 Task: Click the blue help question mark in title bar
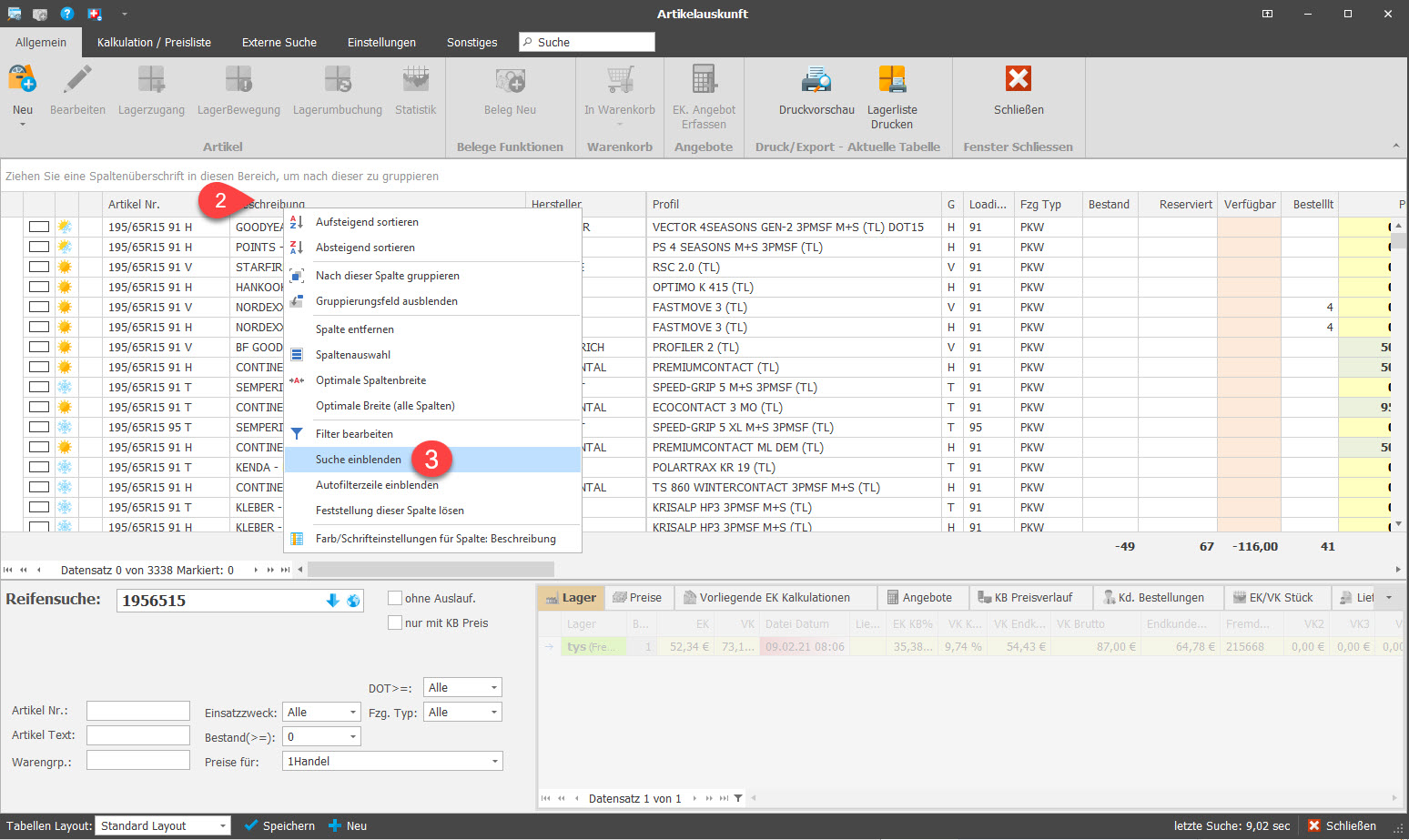(67, 14)
